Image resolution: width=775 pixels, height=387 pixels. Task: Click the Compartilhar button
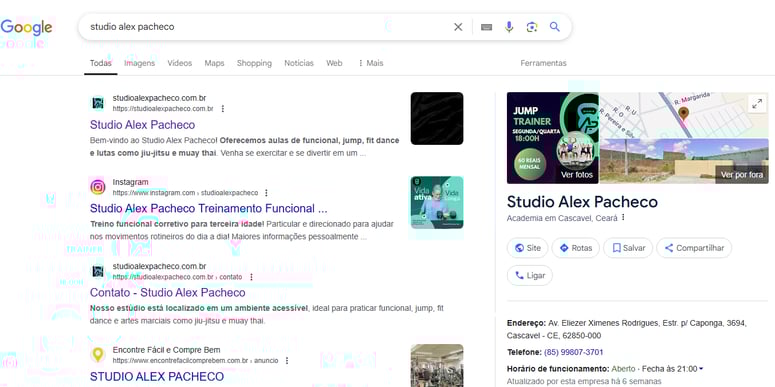point(694,248)
